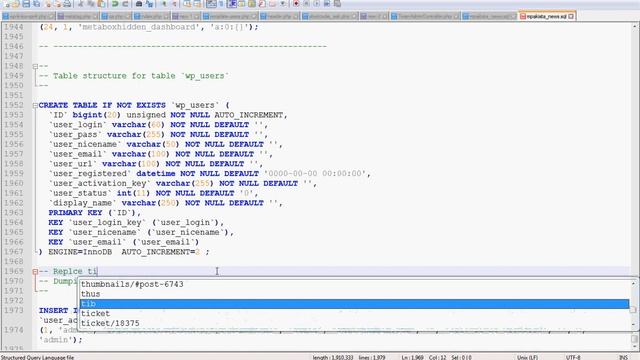Open Find with the binoculars icon
Viewport: 640px width, 360px height.
139,4
